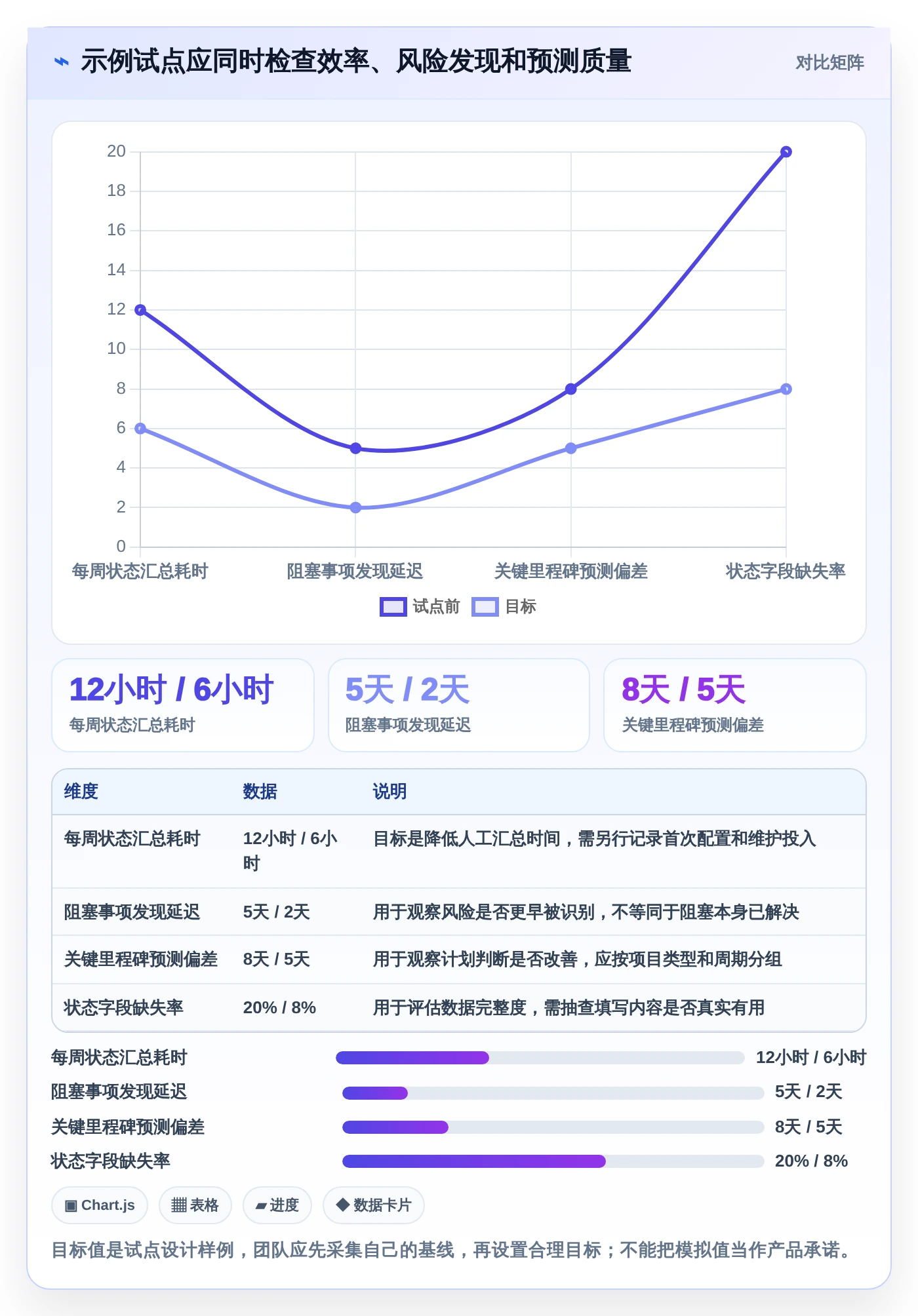Click the 每周状态汇总耗时 x-axis label
Screen dimensions: 918x1316
[x=140, y=571]
